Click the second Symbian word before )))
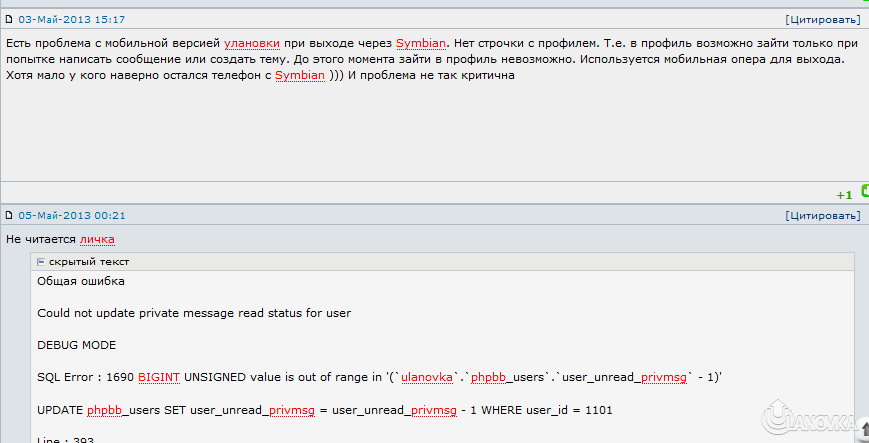869x443 pixels. point(300,75)
